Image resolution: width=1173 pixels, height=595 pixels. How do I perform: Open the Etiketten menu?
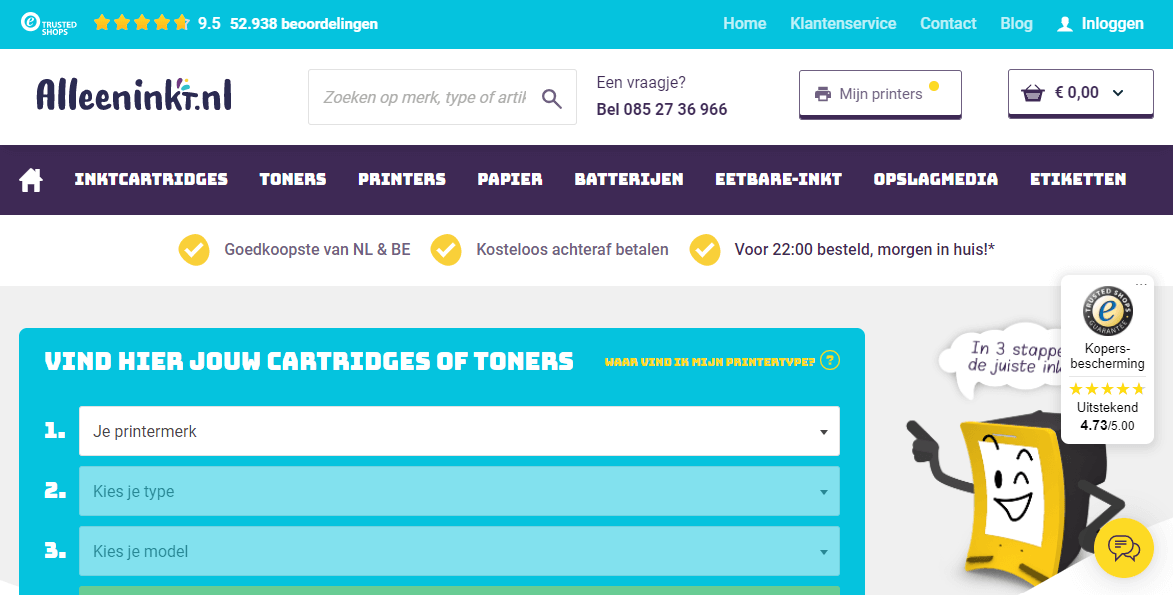point(1078,180)
